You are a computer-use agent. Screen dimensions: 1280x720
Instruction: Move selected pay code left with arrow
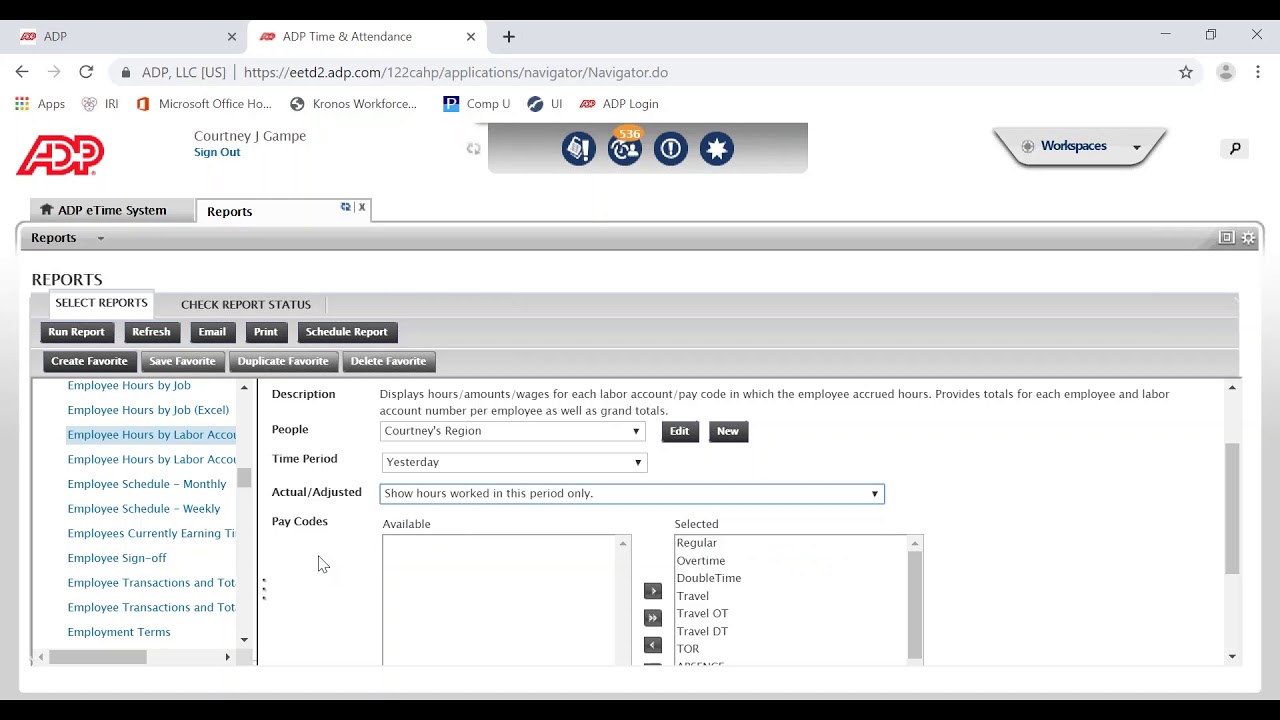[x=653, y=645]
